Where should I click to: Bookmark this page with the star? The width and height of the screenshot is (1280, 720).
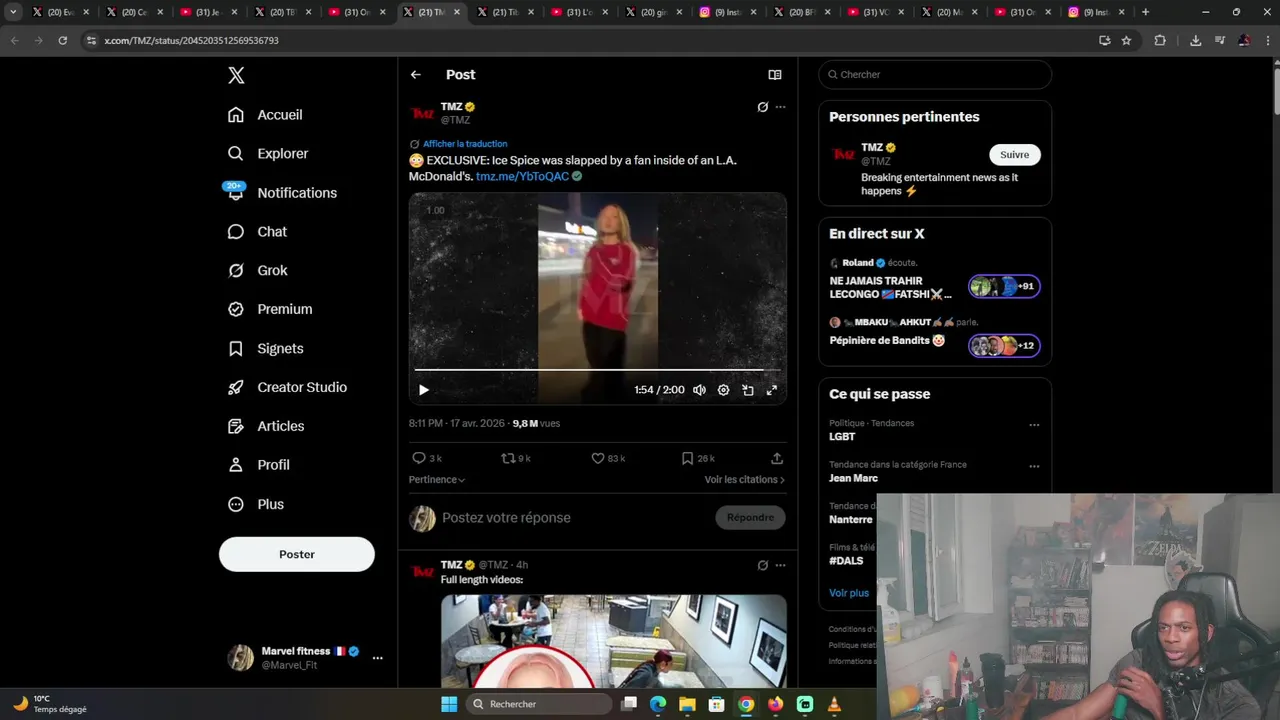coord(1126,41)
